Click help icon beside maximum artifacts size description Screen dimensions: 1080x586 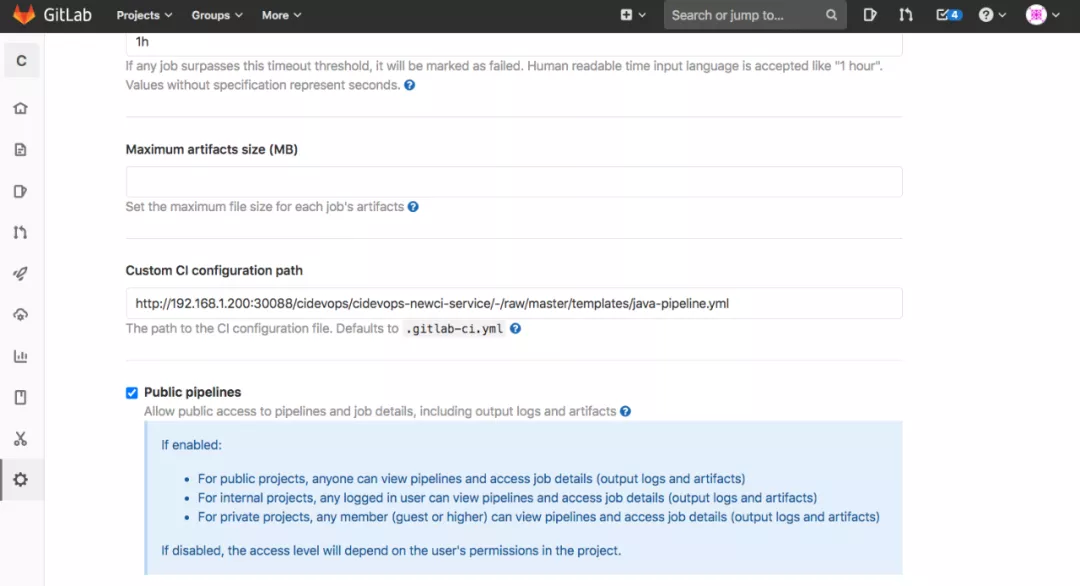click(413, 207)
